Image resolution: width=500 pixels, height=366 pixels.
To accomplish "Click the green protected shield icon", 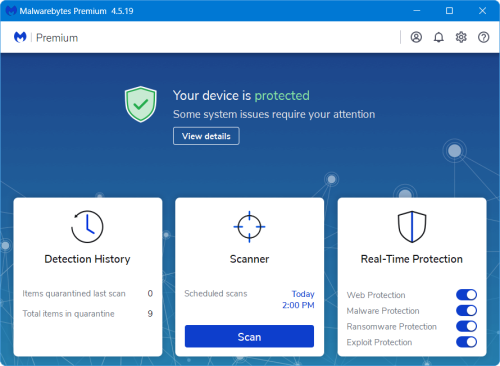I will [141, 104].
